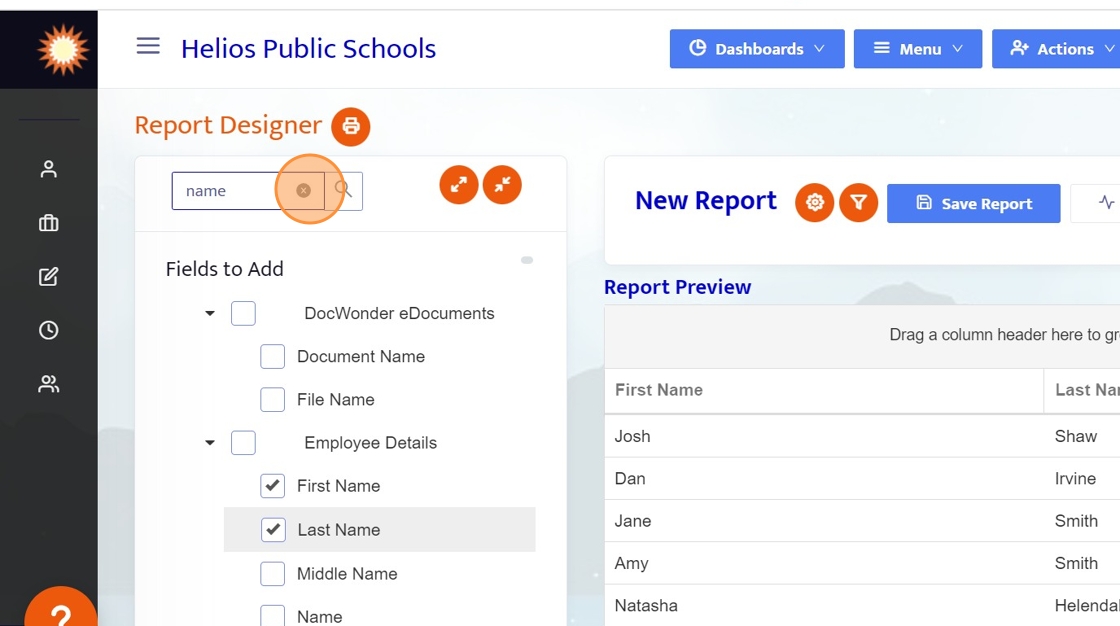This screenshot has width=1120, height=626.
Task: Open the help question mark button
Action: (x=61, y=611)
